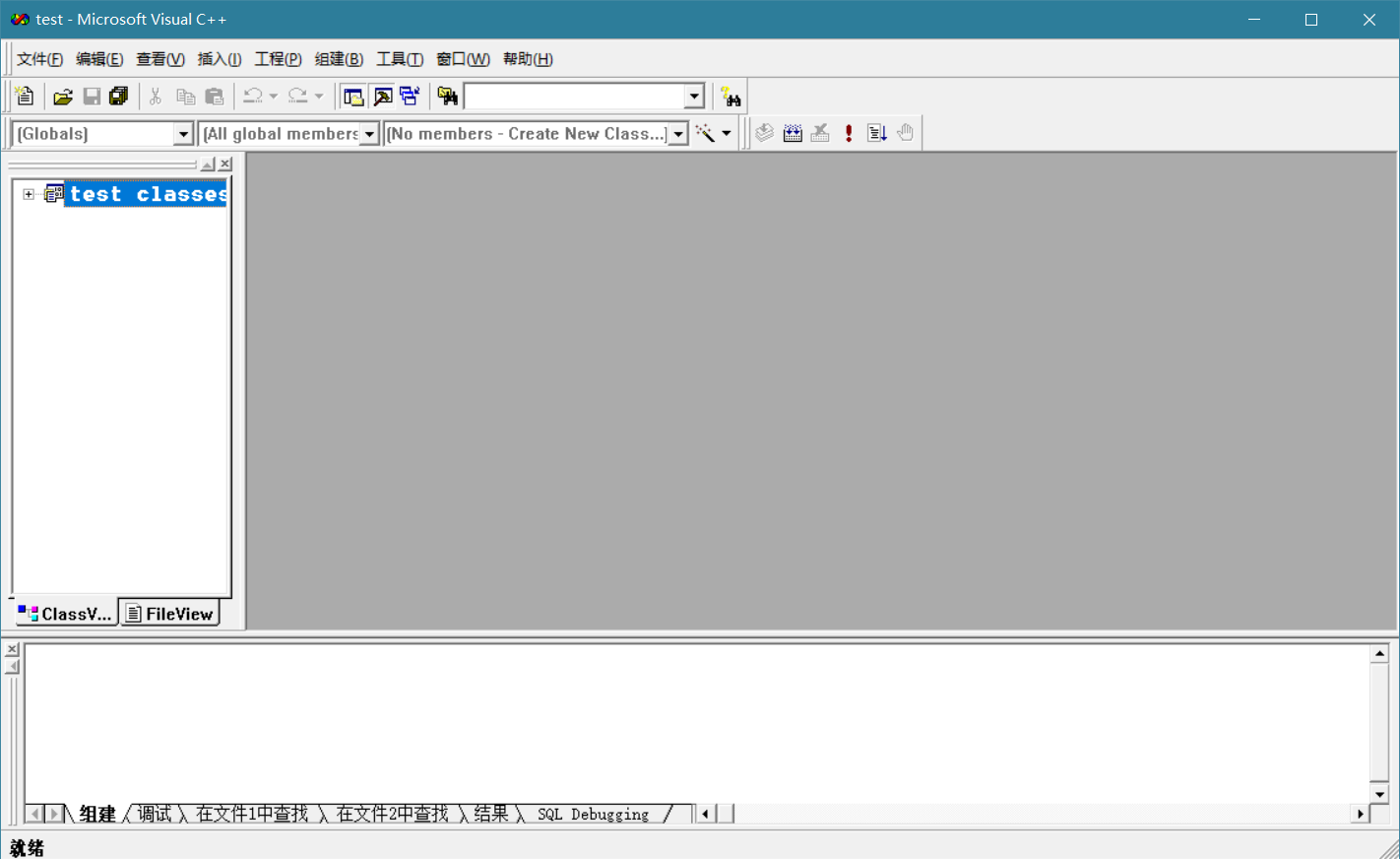Switch to the FileView tab

[x=170, y=614]
